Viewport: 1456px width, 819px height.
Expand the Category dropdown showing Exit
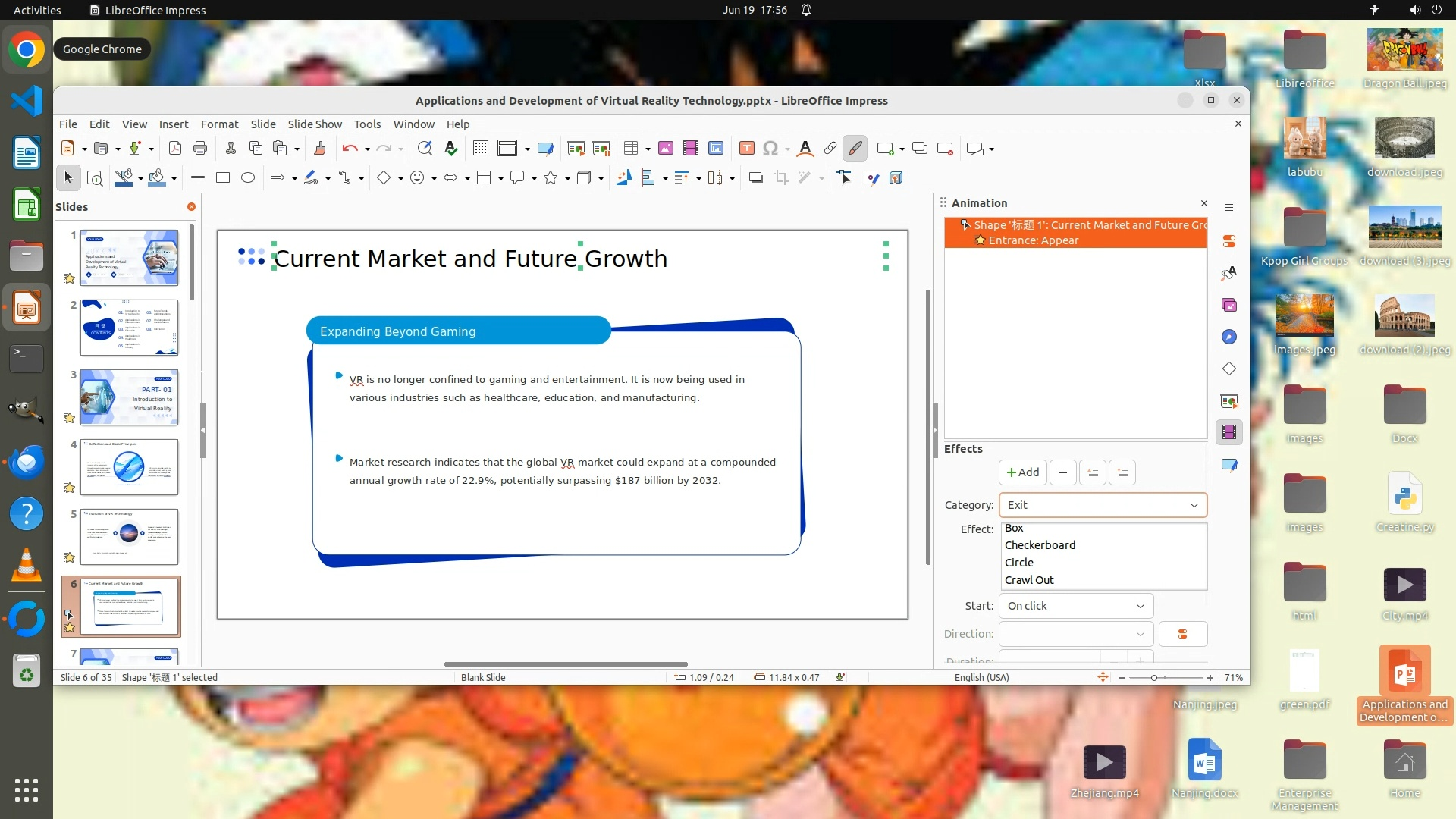1103,505
